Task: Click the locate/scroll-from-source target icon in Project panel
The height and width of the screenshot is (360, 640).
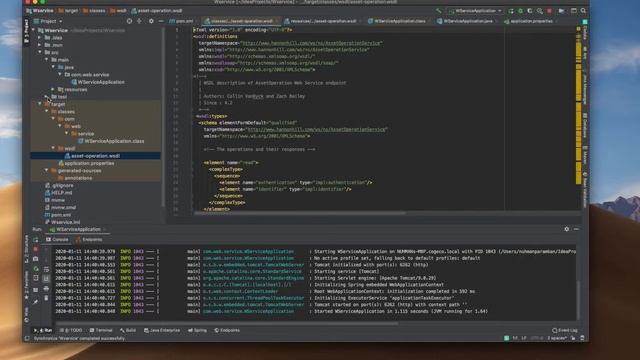Action: pos(129,21)
